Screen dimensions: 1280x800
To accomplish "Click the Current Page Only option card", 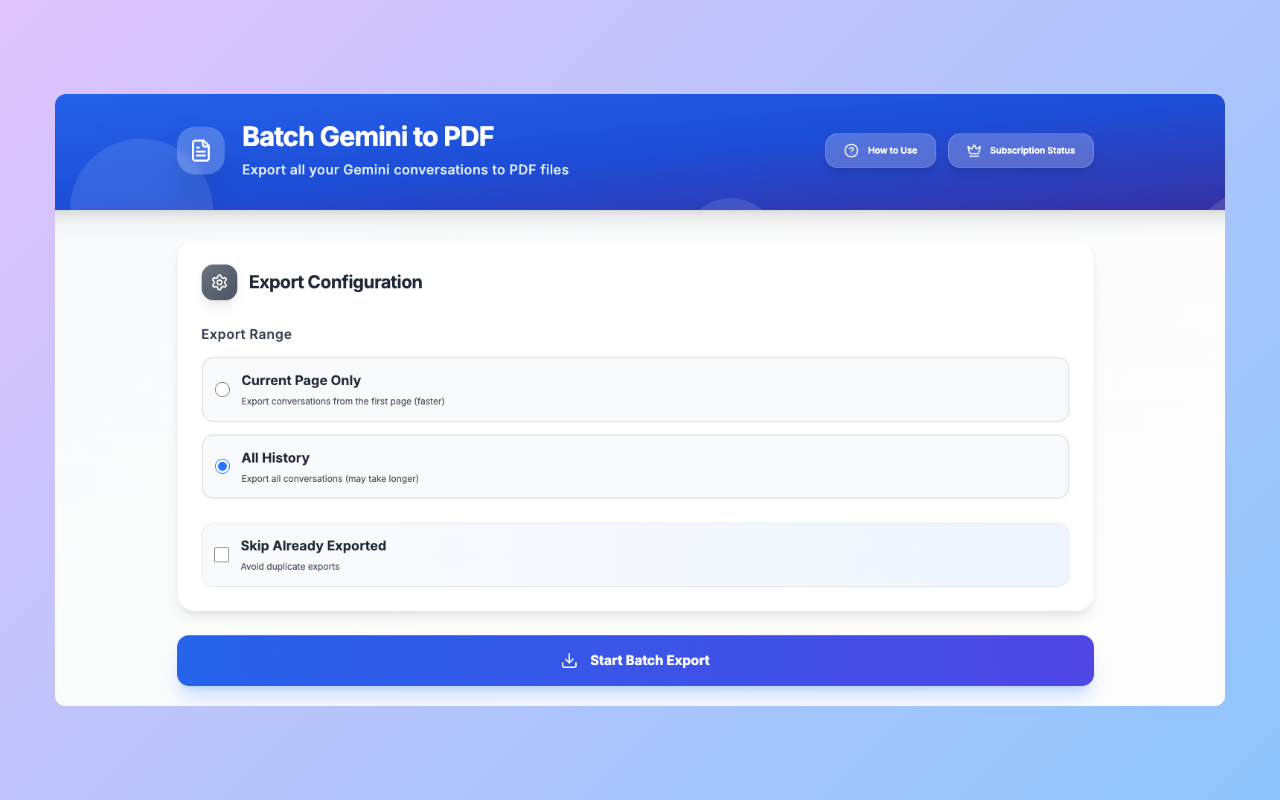I will tap(635, 389).
